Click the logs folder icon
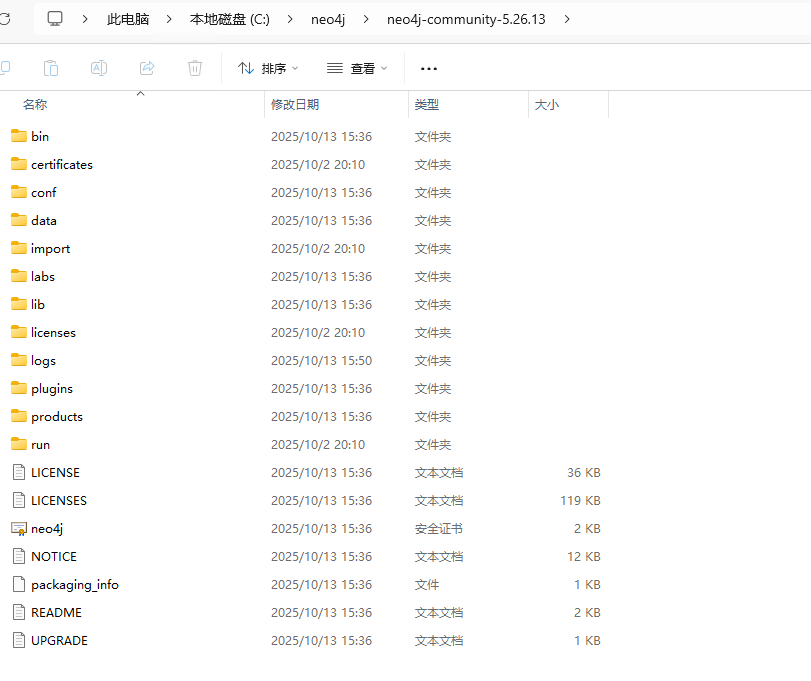 (x=19, y=360)
